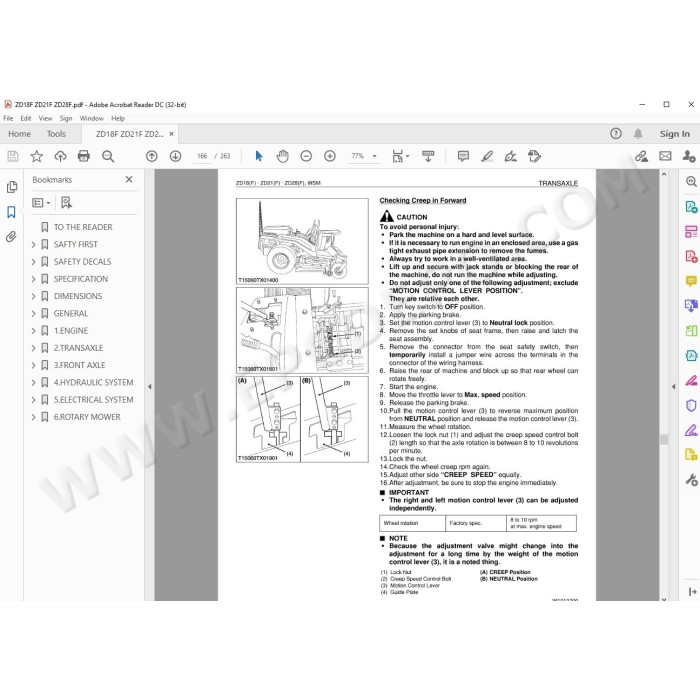Send the file by email
700x700 pixels.
(x=665, y=156)
